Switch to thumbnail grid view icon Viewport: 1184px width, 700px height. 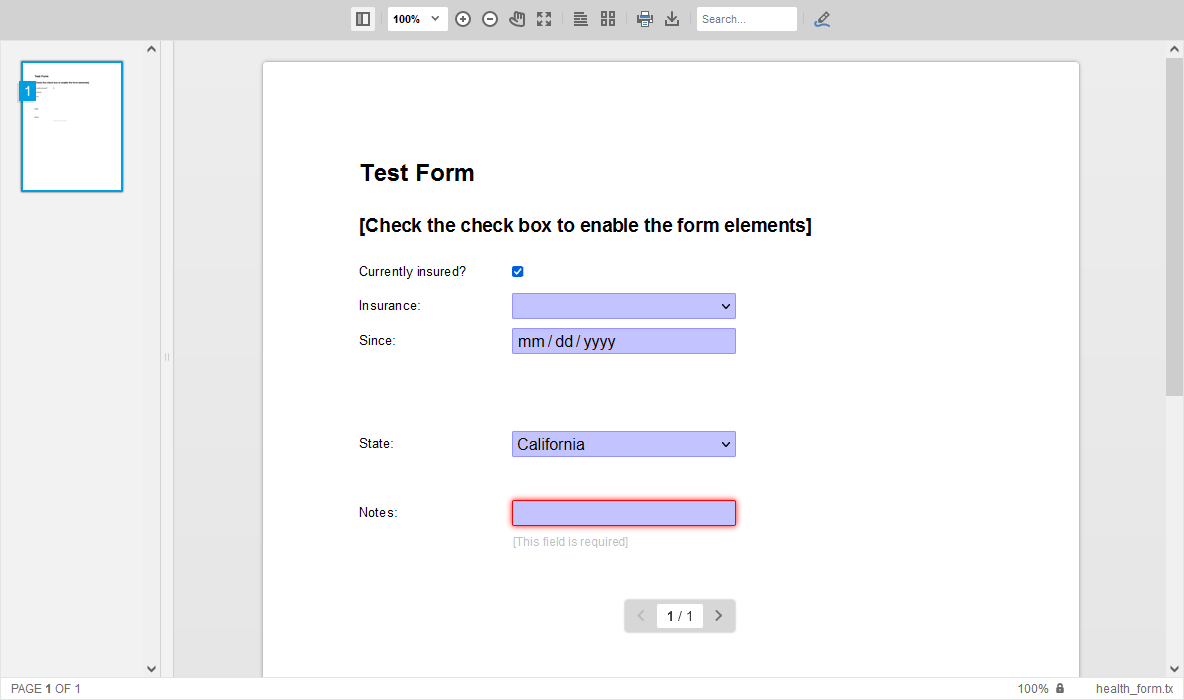(x=608, y=19)
